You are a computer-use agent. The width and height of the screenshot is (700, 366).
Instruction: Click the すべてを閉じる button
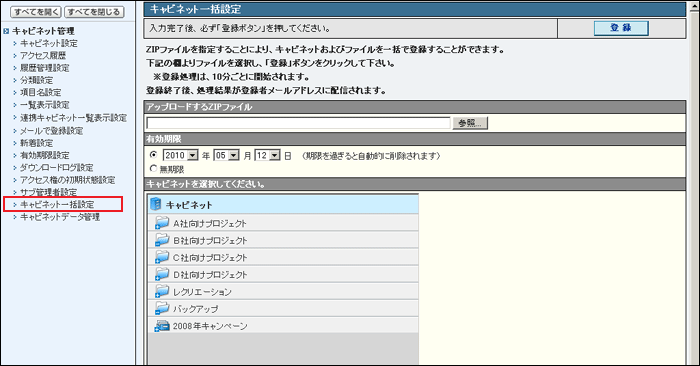coord(94,12)
